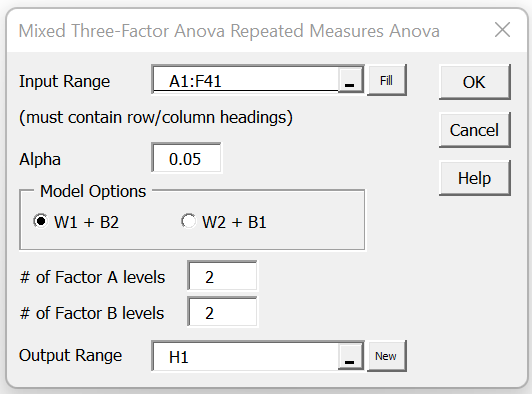Focus the Output Range field showing H1

tap(246, 356)
